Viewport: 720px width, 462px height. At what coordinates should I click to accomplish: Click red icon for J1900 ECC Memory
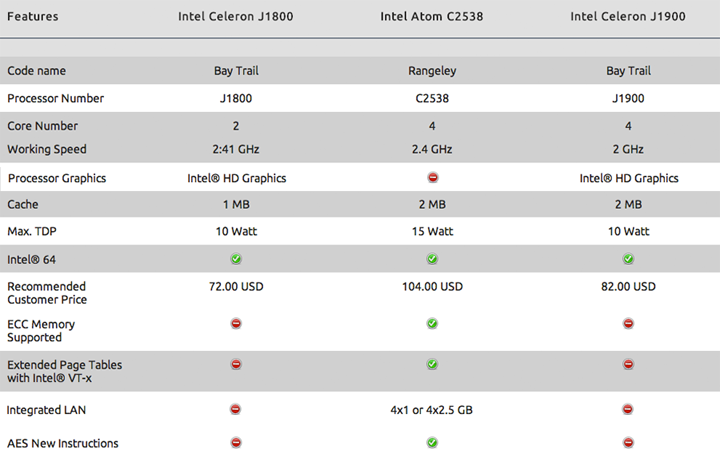(628, 323)
